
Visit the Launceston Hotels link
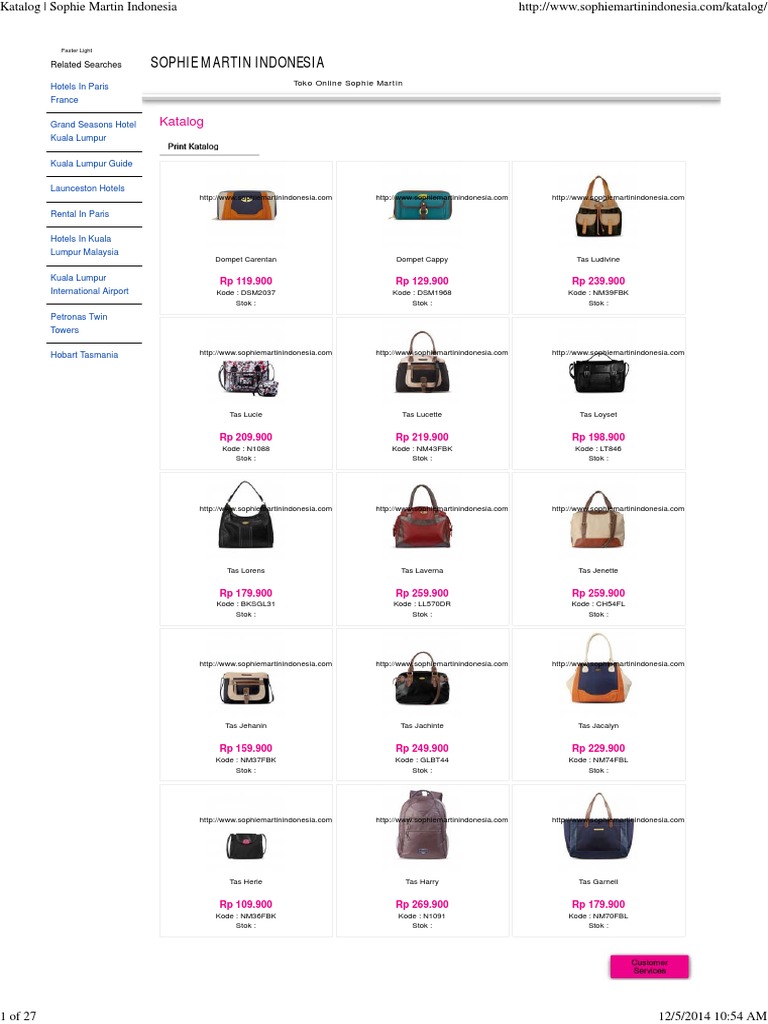[88, 188]
